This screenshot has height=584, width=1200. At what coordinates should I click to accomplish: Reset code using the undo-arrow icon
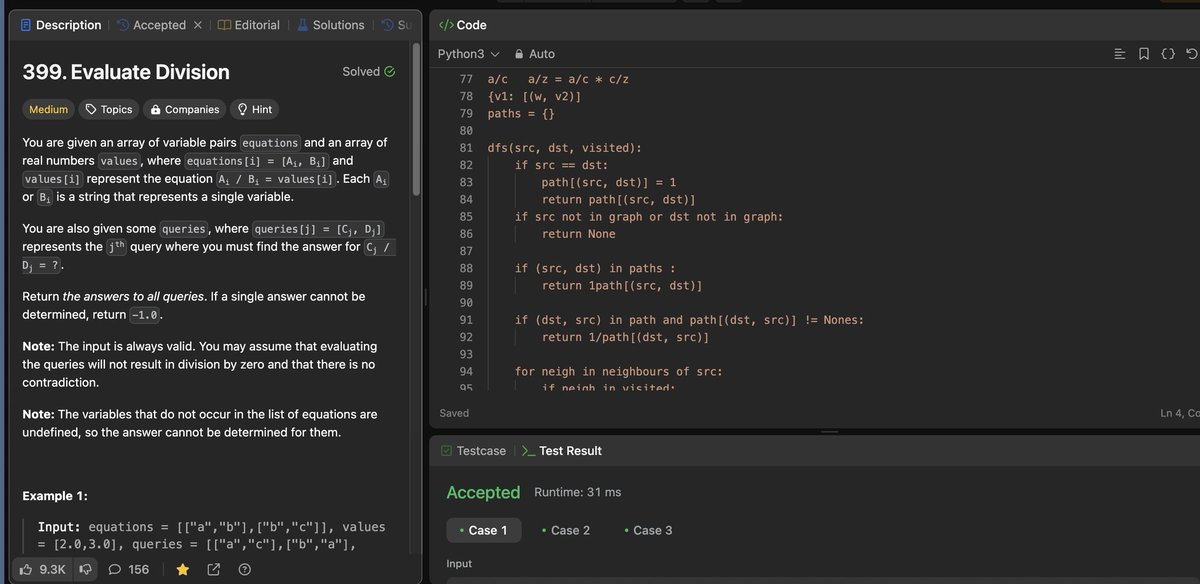1191,54
